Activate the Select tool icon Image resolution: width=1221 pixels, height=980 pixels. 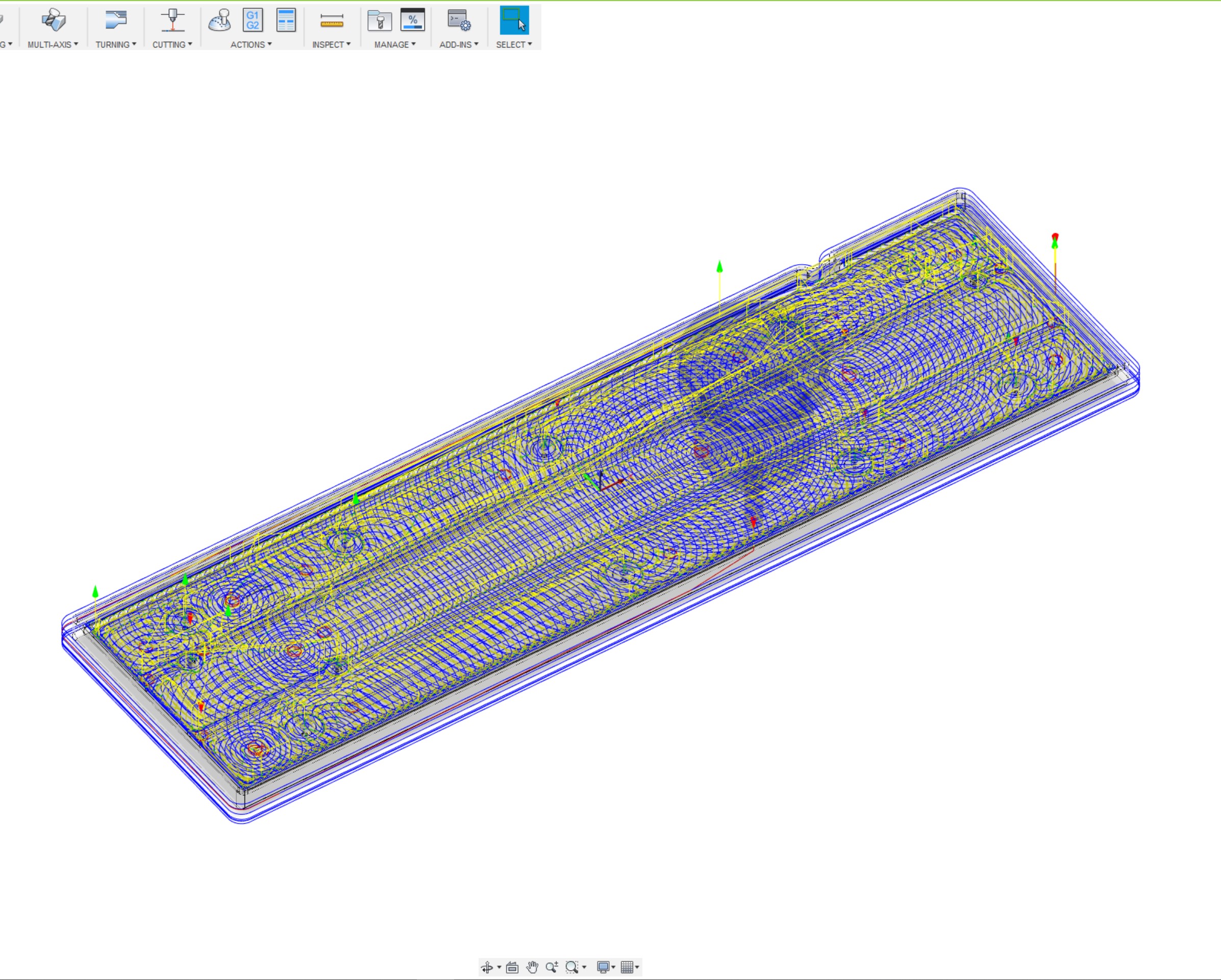coord(514,20)
